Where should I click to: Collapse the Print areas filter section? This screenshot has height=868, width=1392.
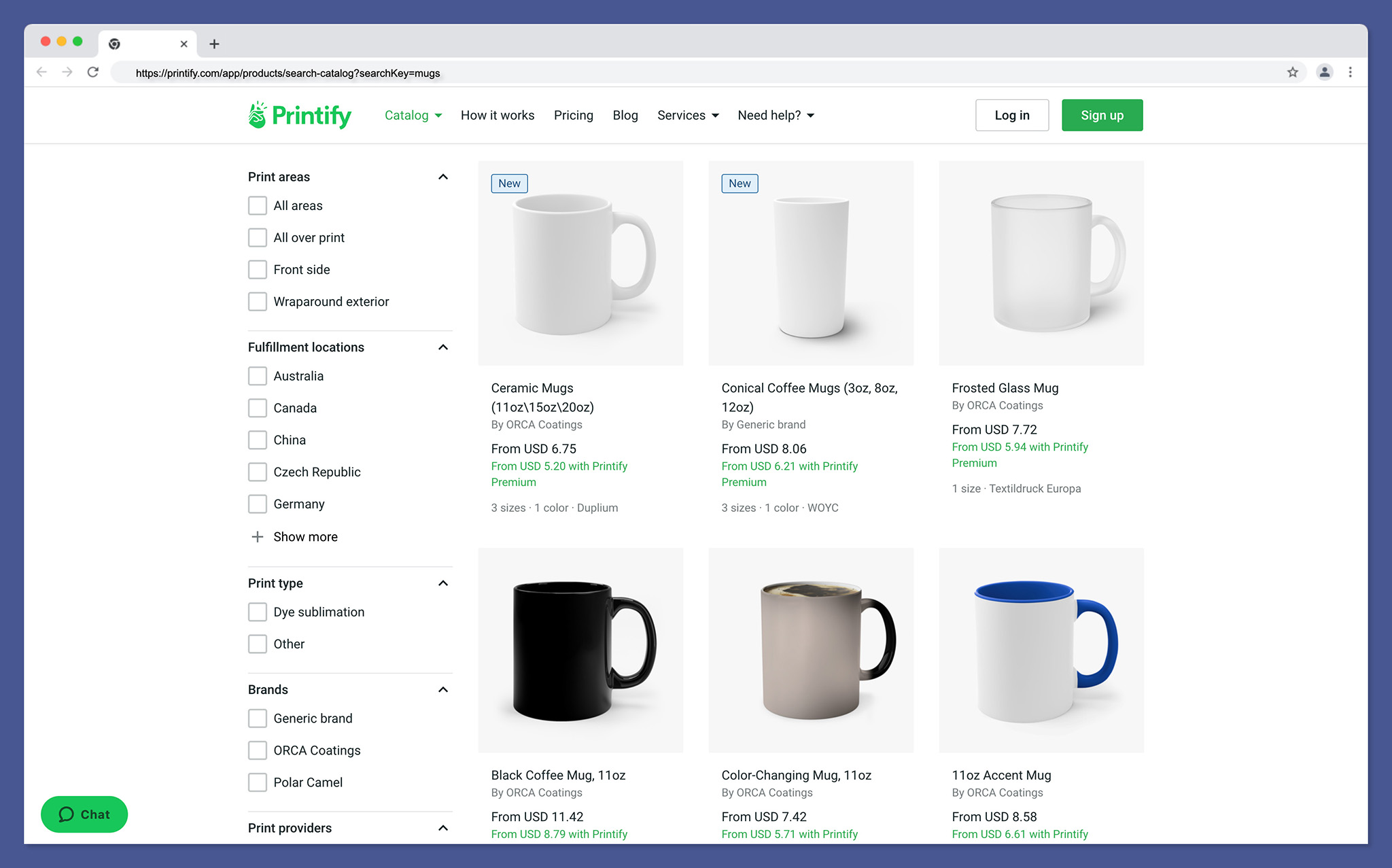pyautogui.click(x=443, y=177)
